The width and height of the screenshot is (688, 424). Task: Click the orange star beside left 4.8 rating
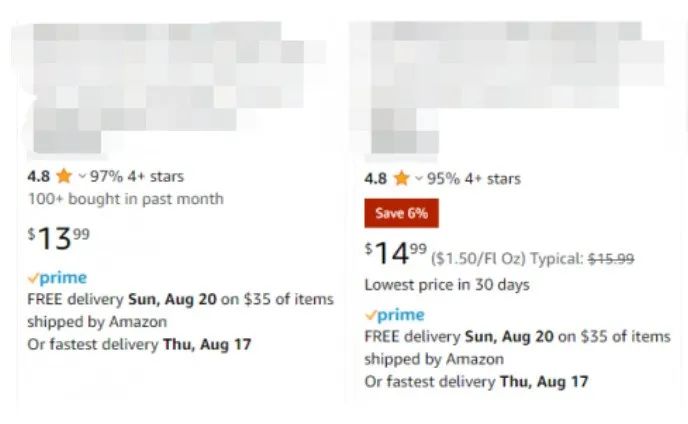coord(64,176)
